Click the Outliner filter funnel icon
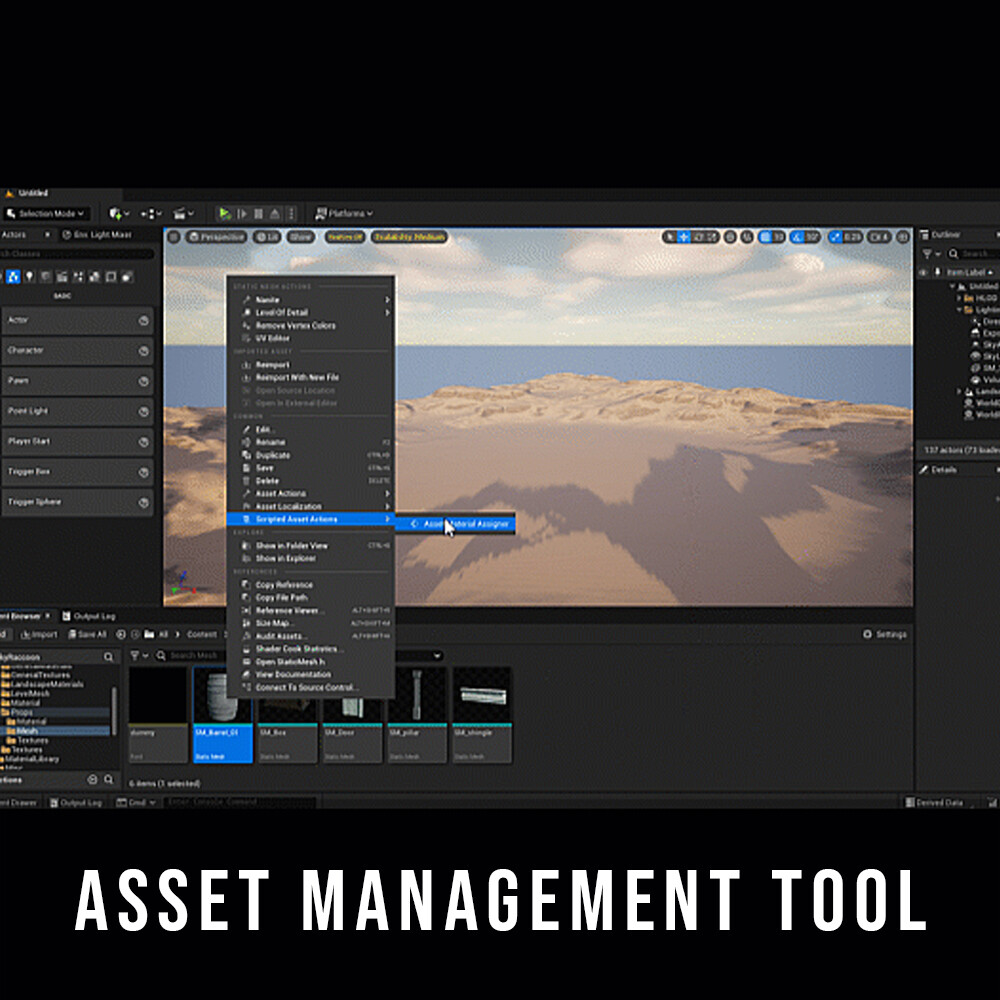Viewport: 1000px width, 1000px height. pyautogui.click(x=927, y=254)
